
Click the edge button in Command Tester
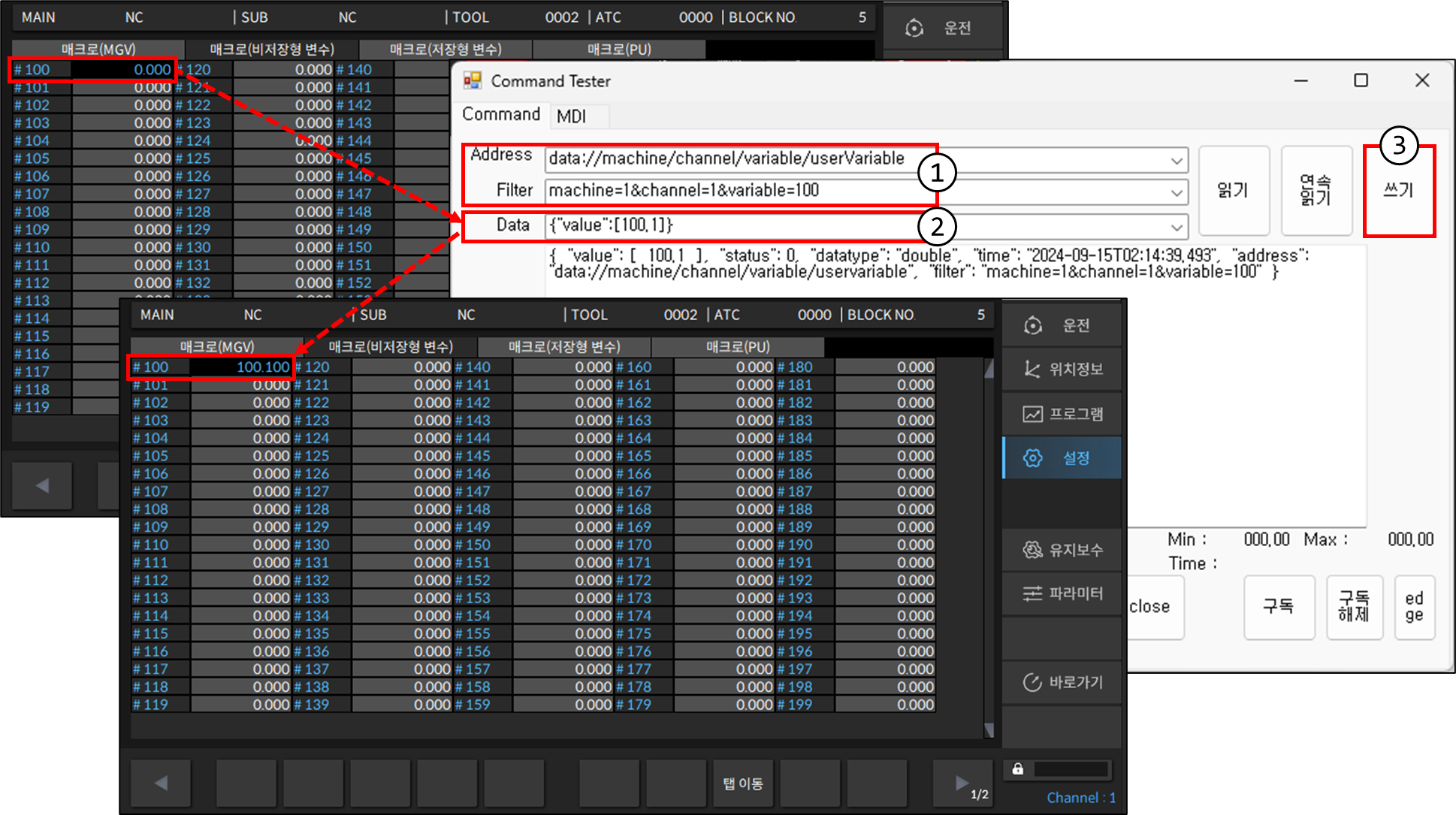click(x=1415, y=607)
